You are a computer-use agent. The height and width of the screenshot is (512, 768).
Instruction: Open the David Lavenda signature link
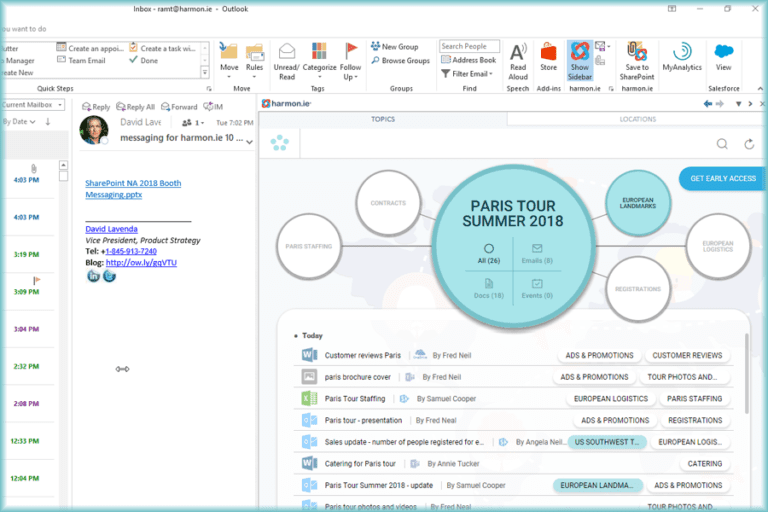tap(111, 229)
